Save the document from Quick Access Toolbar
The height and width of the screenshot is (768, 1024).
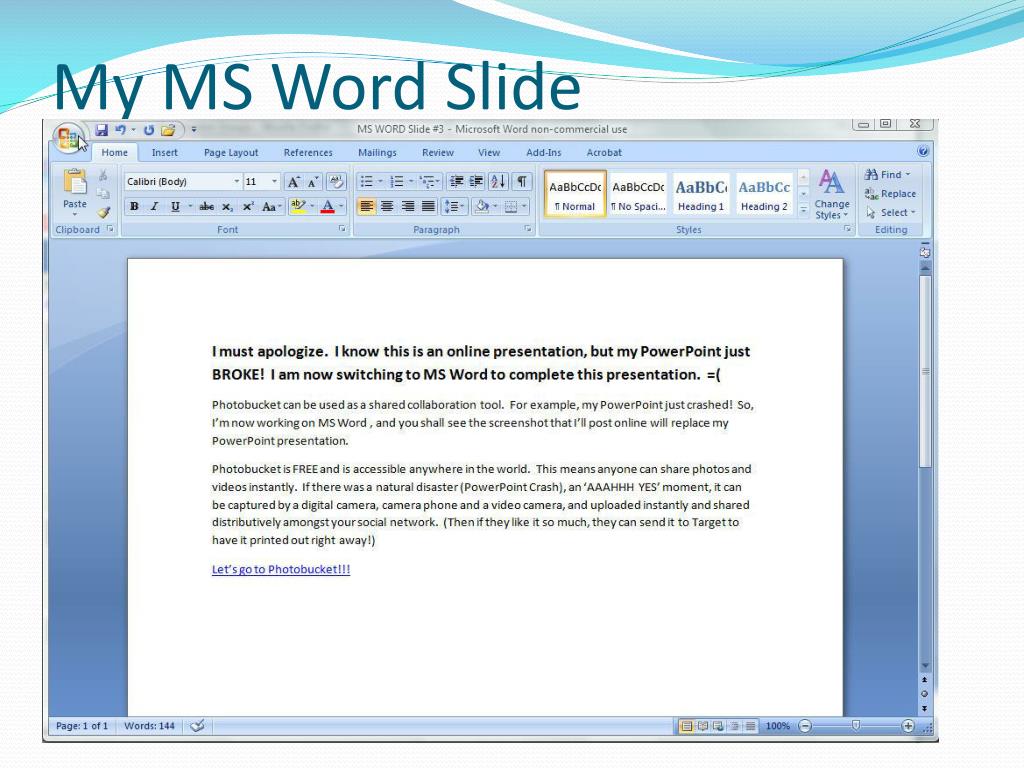102,130
